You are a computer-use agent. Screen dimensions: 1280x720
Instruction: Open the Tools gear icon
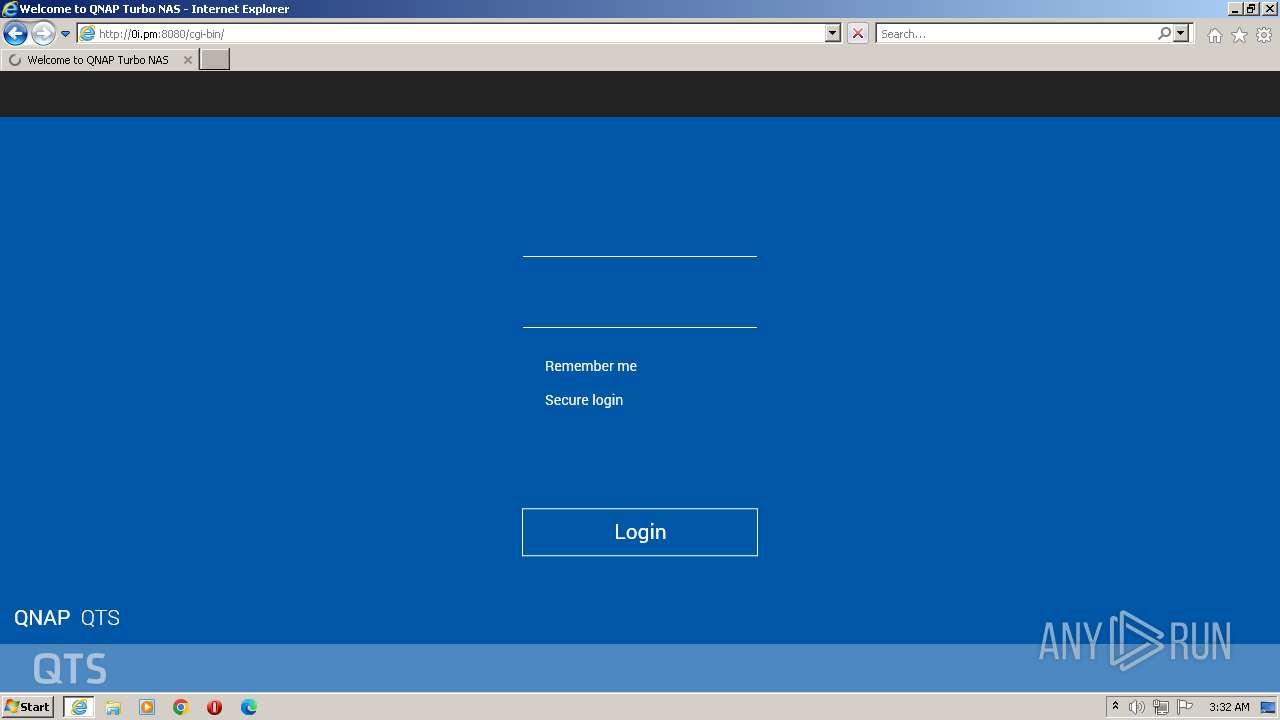pos(1264,35)
